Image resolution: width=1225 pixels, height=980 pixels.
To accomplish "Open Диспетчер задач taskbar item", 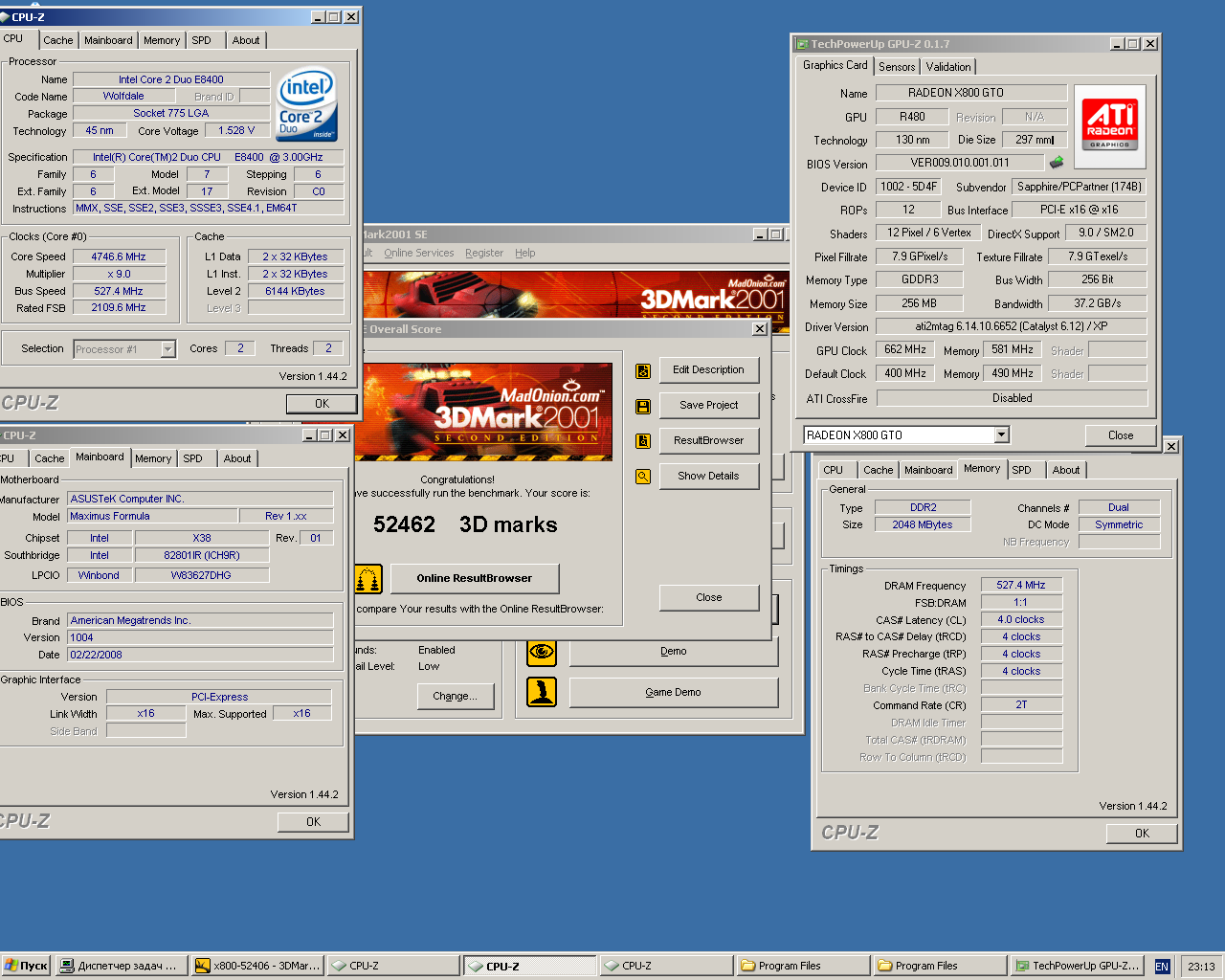I will 121,966.
